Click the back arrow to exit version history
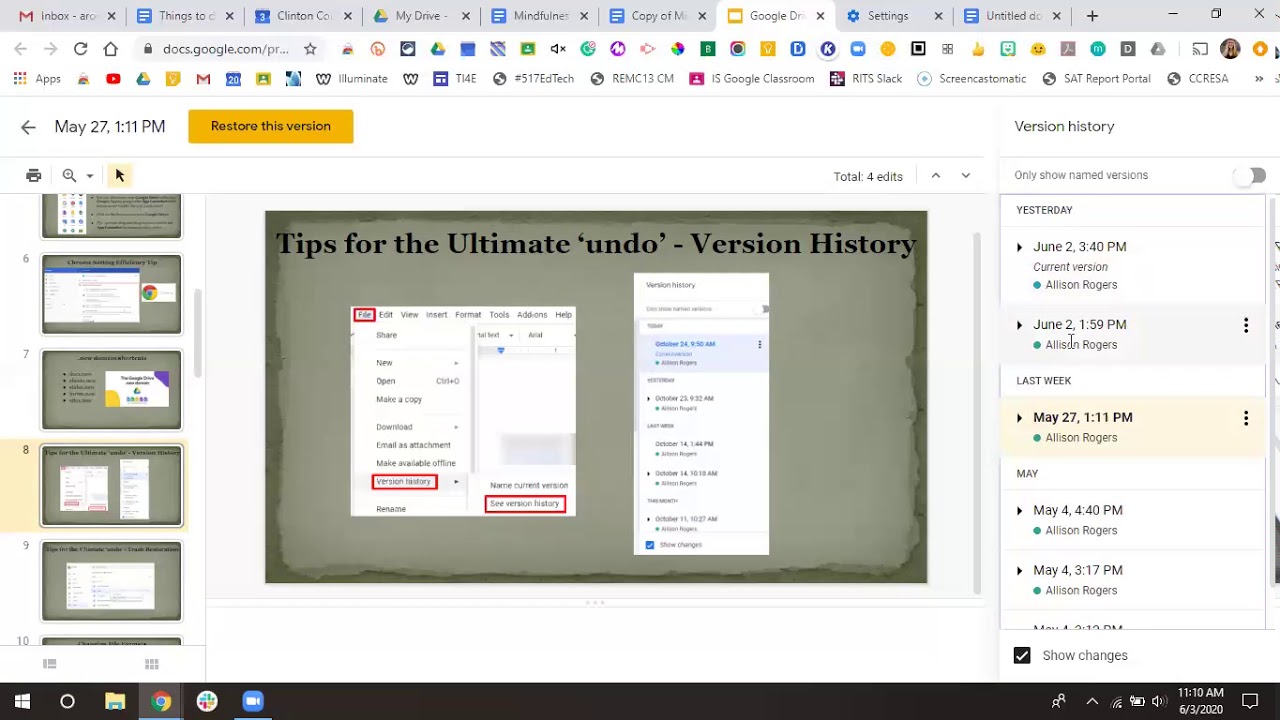The width and height of the screenshot is (1280, 720). click(x=28, y=127)
